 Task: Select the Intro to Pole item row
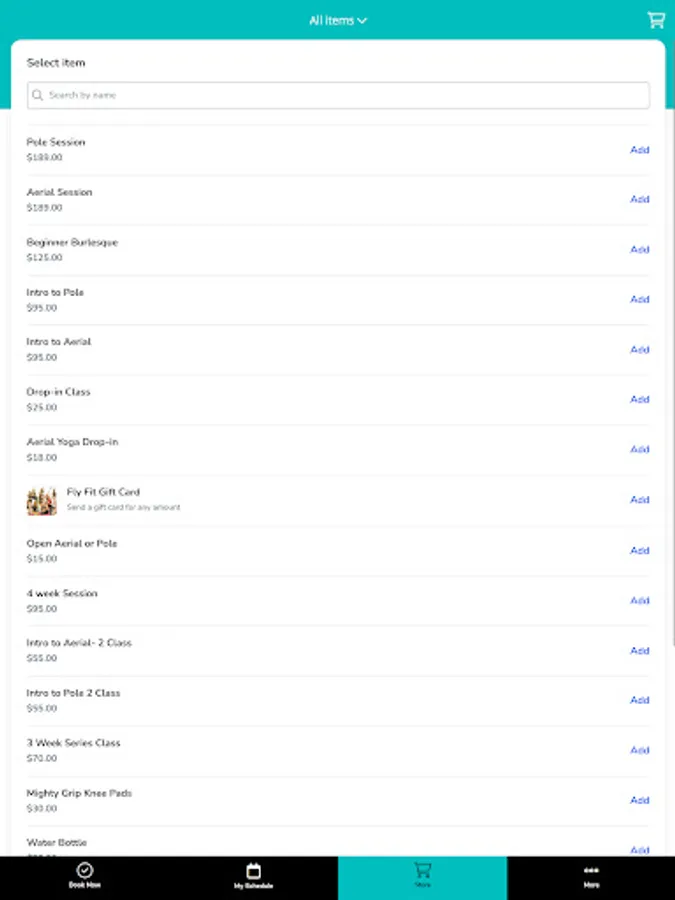click(300, 299)
